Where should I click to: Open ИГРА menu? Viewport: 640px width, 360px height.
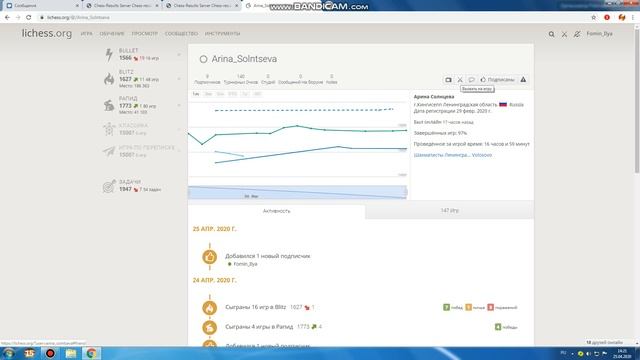(x=87, y=34)
